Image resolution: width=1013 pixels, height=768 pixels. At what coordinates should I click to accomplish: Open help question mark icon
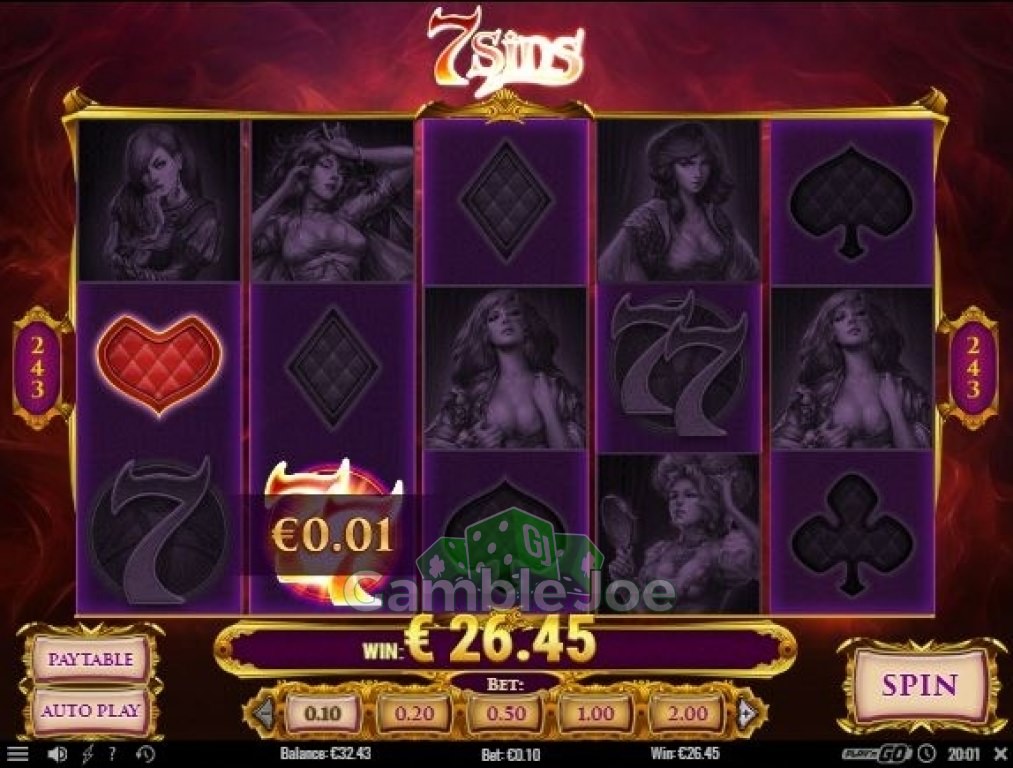[x=112, y=753]
